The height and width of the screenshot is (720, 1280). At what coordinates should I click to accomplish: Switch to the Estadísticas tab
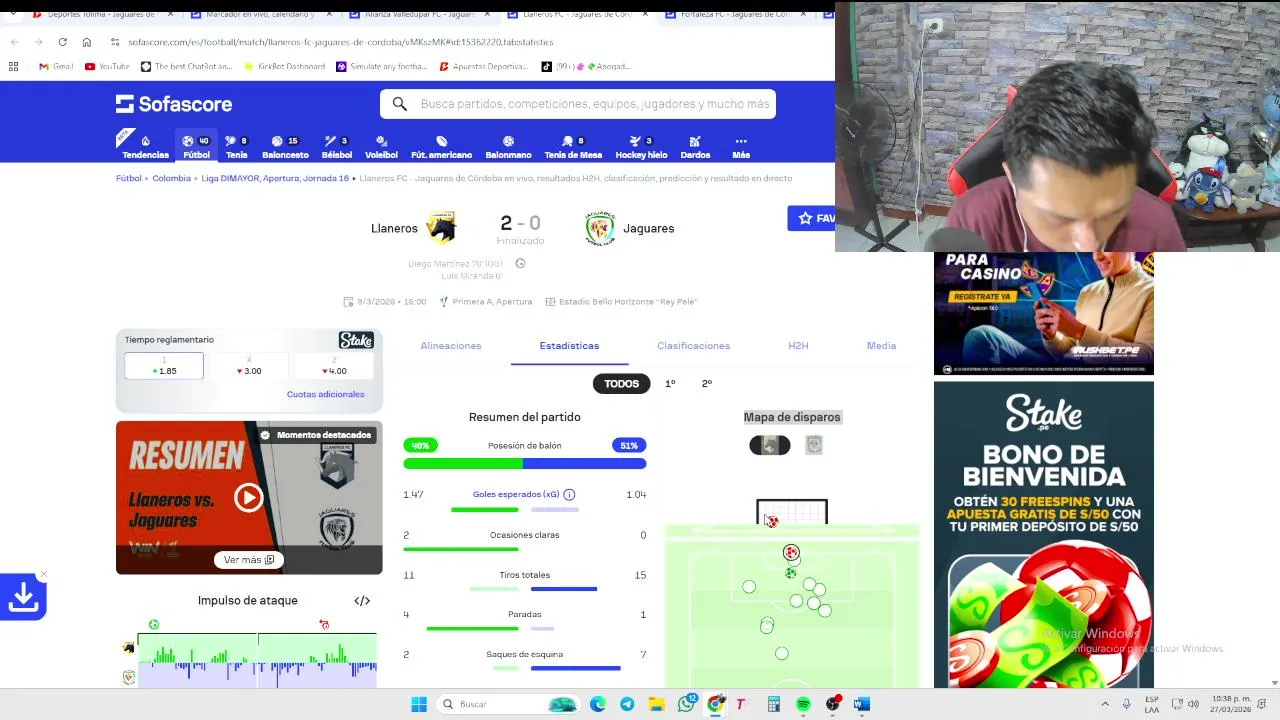(569, 346)
